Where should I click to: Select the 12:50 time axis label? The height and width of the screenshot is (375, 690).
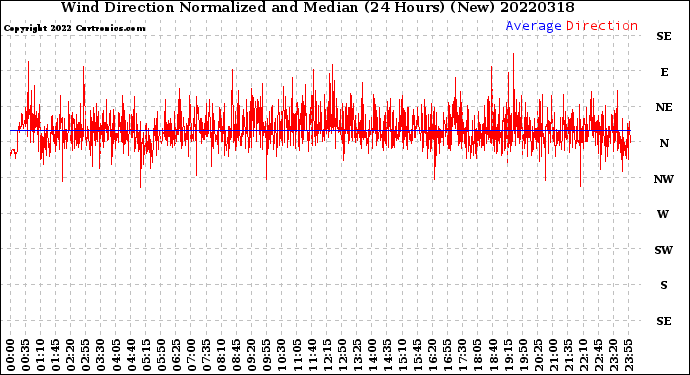(x=342, y=355)
